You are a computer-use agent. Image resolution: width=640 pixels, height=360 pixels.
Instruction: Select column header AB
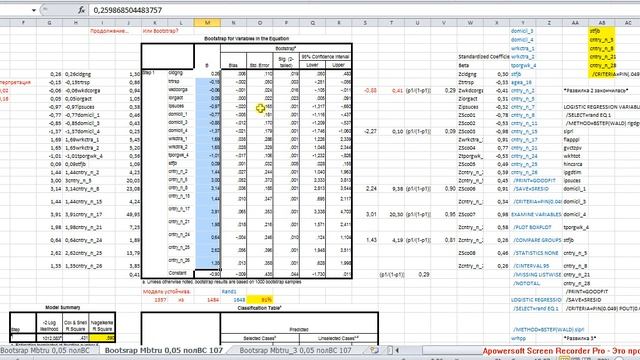click(602, 23)
